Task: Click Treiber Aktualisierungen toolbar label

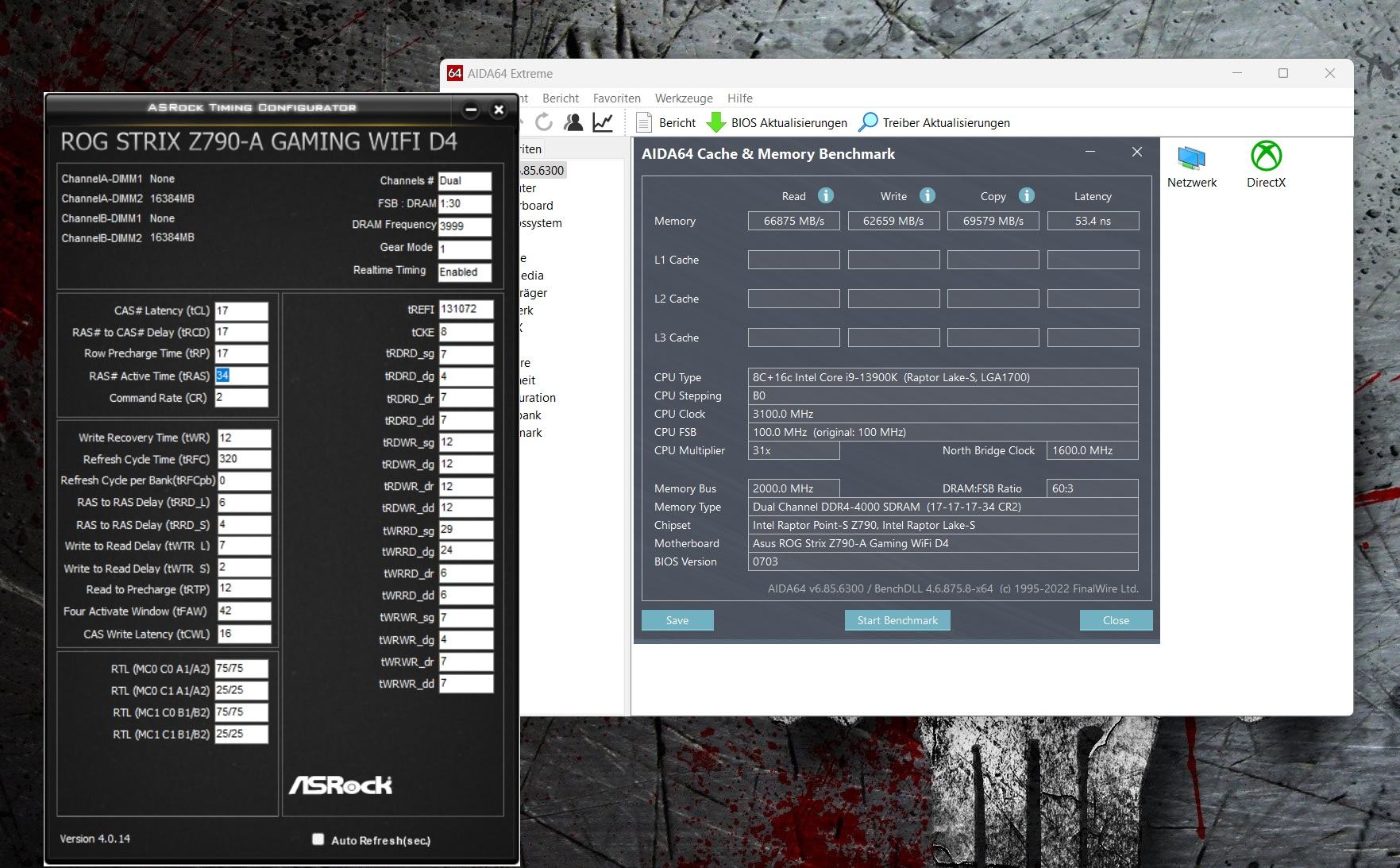Action: 947,123
